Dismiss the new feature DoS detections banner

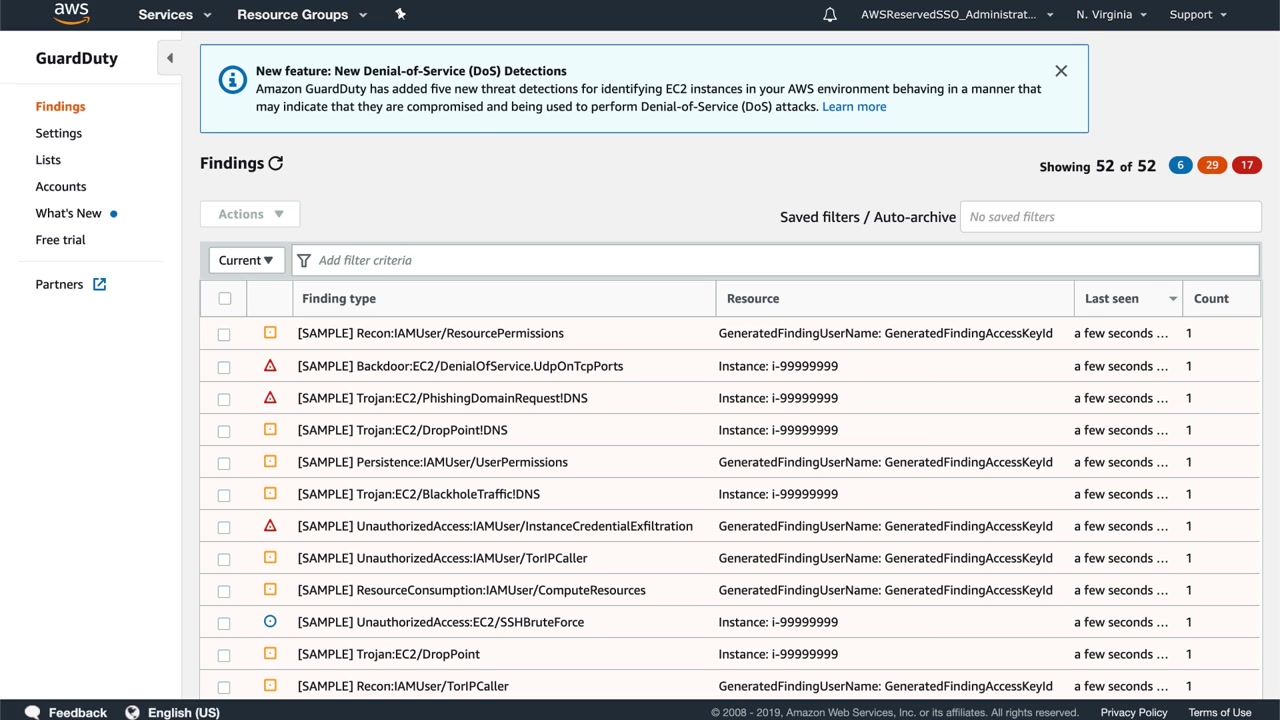point(1061,71)
